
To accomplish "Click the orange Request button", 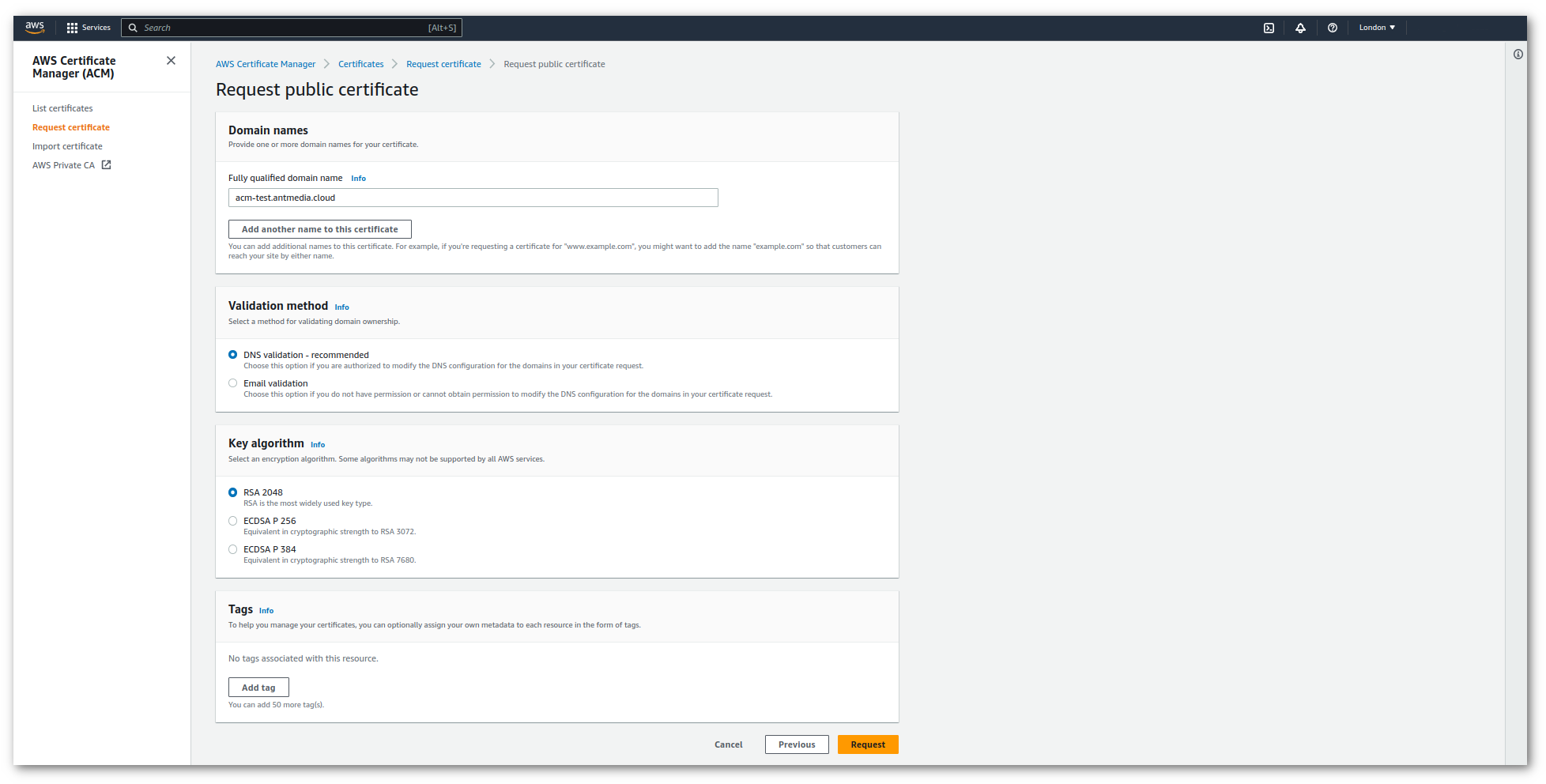I will click(x=868, y=744).
